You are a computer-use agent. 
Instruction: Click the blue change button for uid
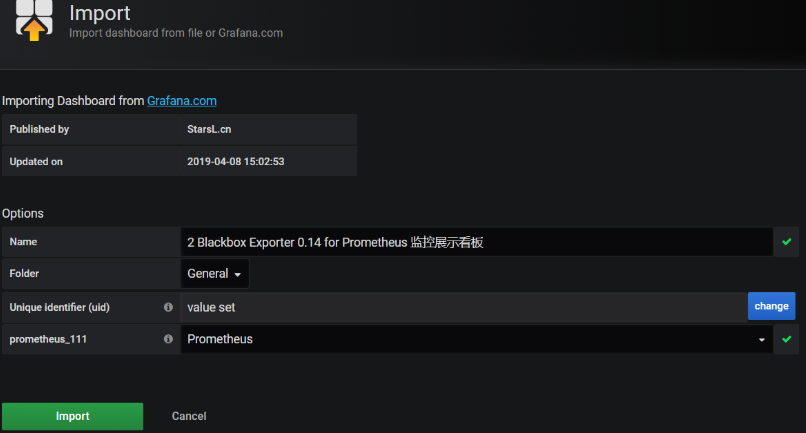click(x=771, y=306)
